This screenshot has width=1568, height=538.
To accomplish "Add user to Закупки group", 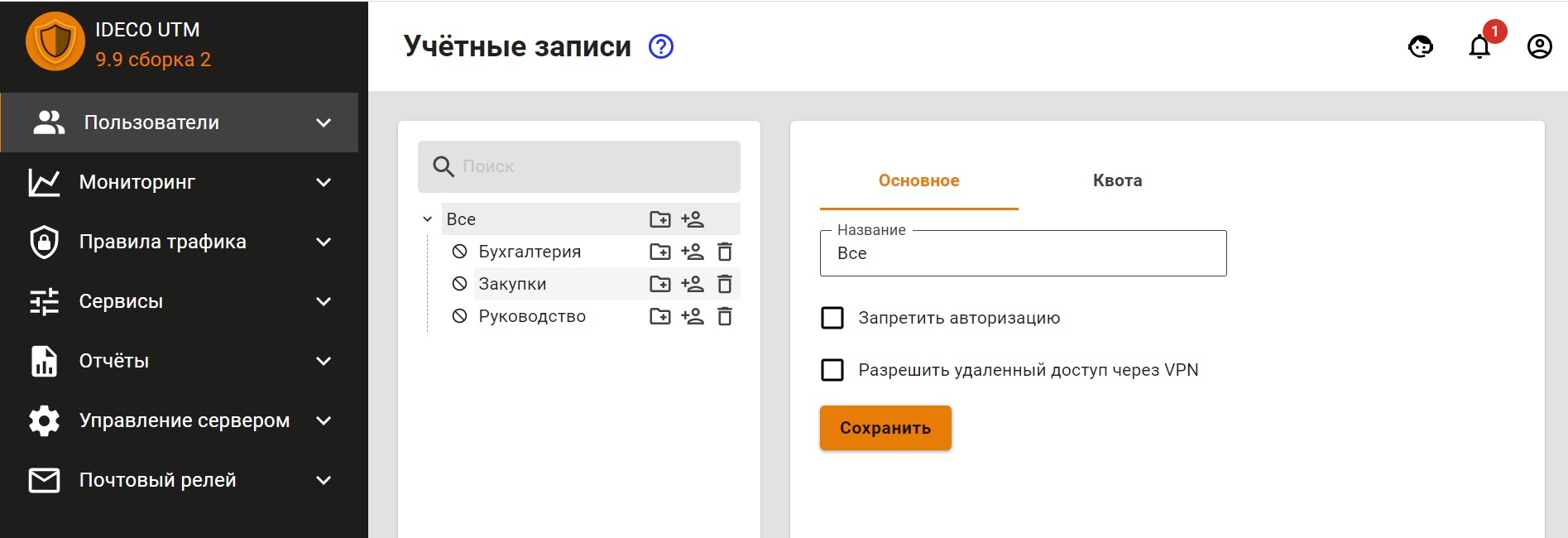I will (x=693, y=284).
